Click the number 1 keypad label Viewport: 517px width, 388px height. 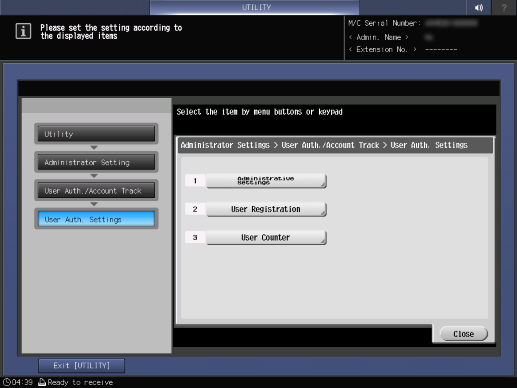click(195, 181)
